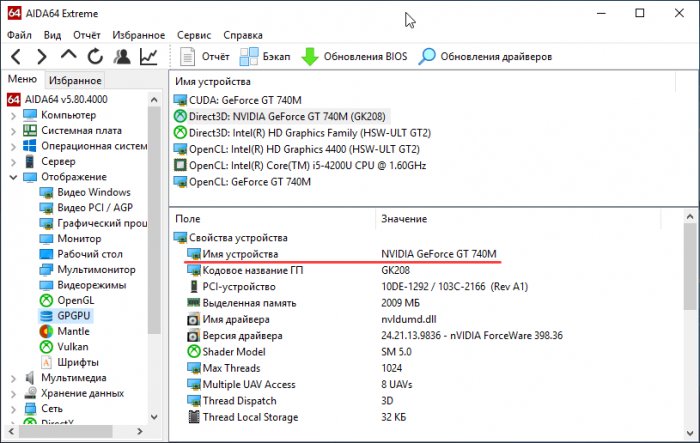Create a report with the Отчёт toolbar button
Screen dimensions: 700x443
(x=205, y=57)
